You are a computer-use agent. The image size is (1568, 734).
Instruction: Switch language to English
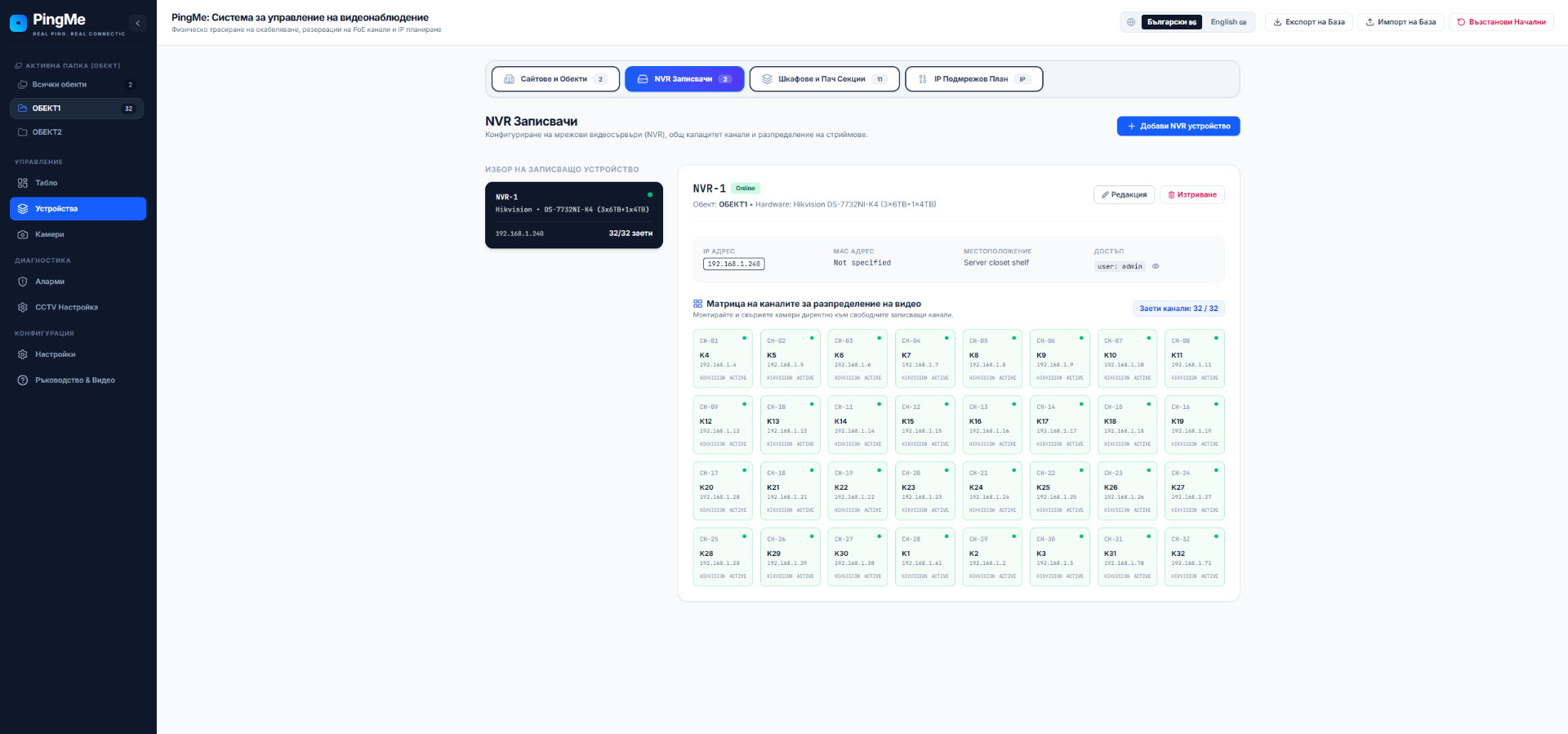[x=1228, y=22]
